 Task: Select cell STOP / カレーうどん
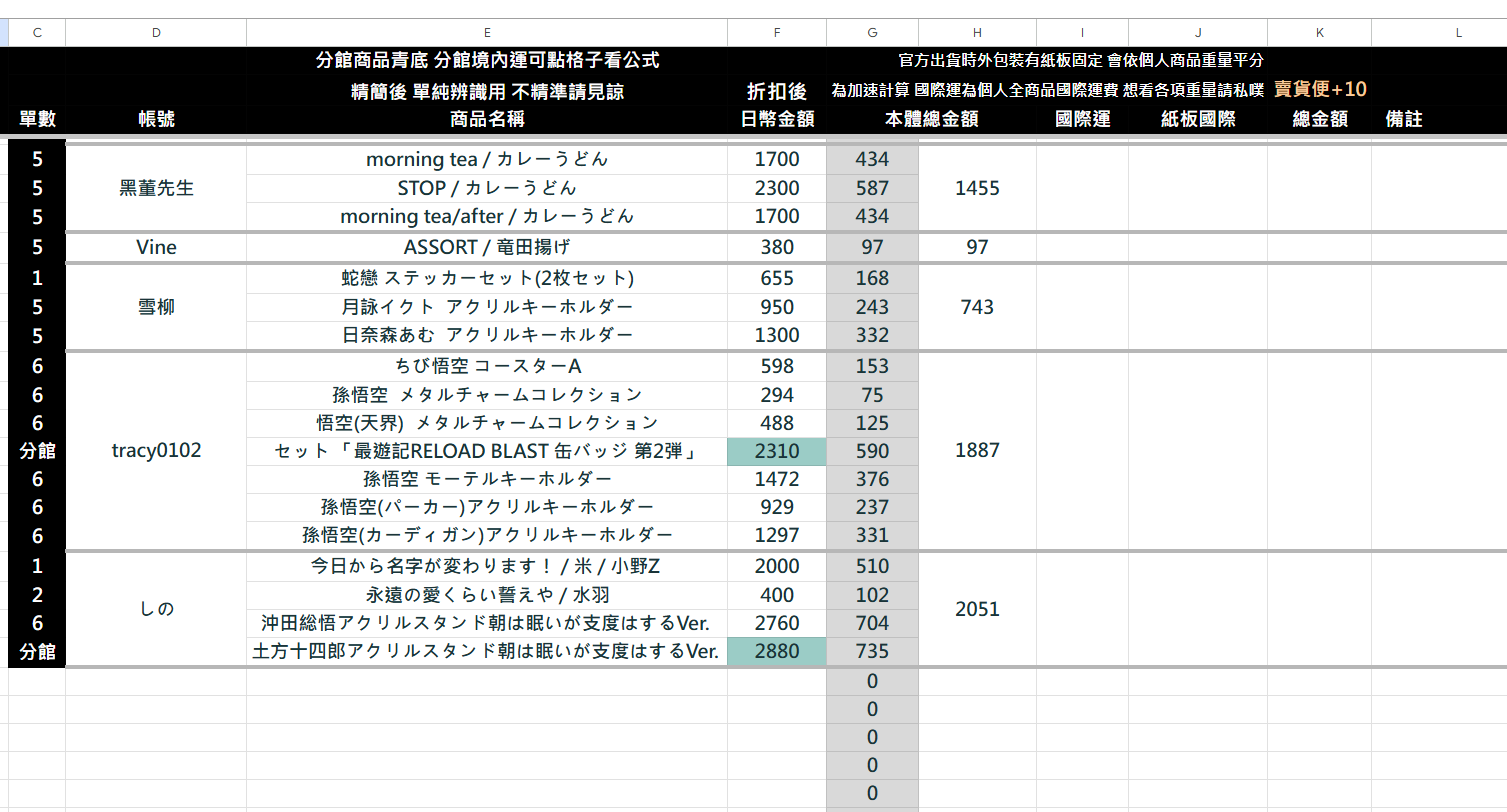[x=487, y=188]
